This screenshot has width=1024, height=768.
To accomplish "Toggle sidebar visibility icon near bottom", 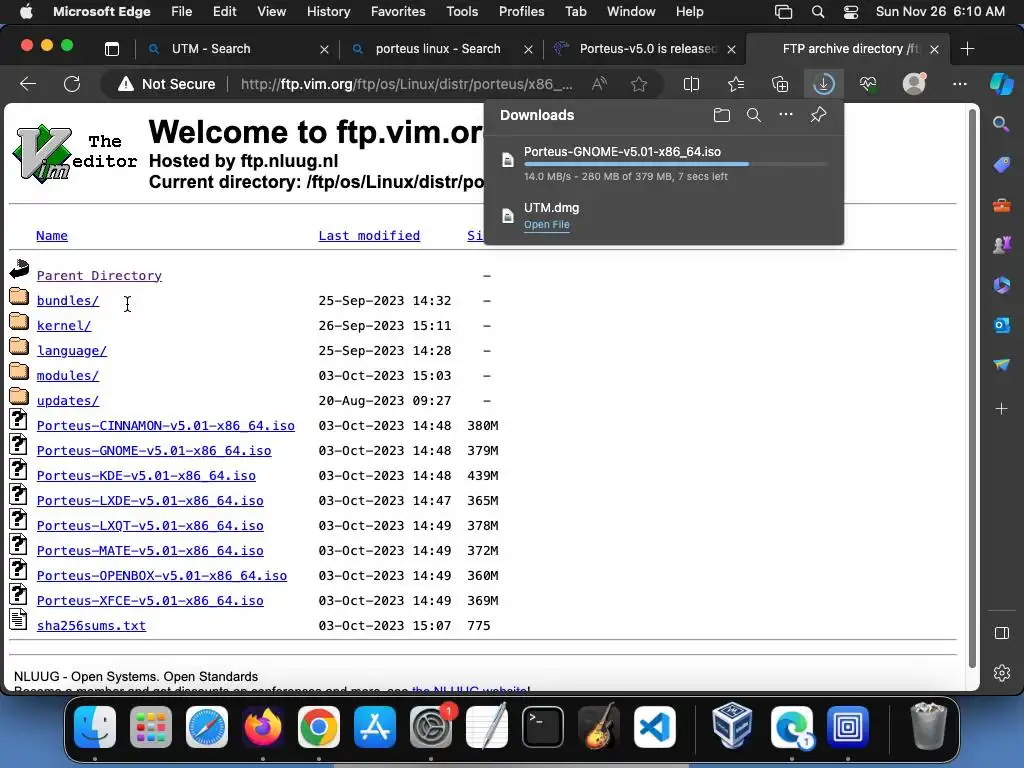I will point(1001,633).
